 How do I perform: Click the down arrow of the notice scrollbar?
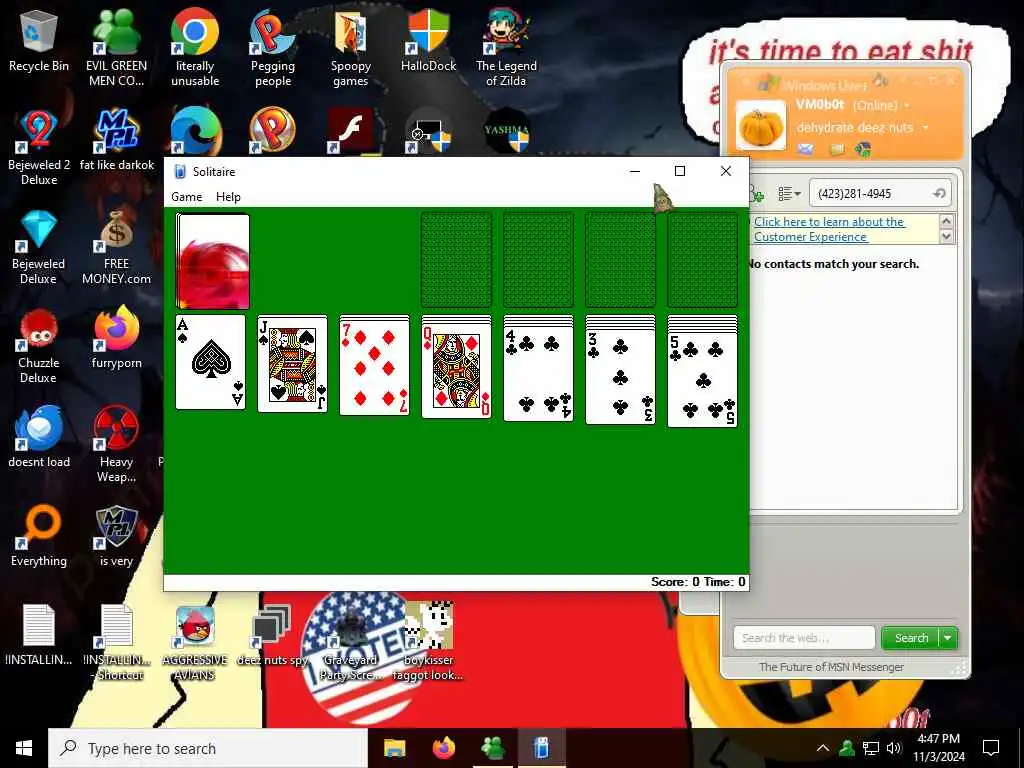(946, 236)
